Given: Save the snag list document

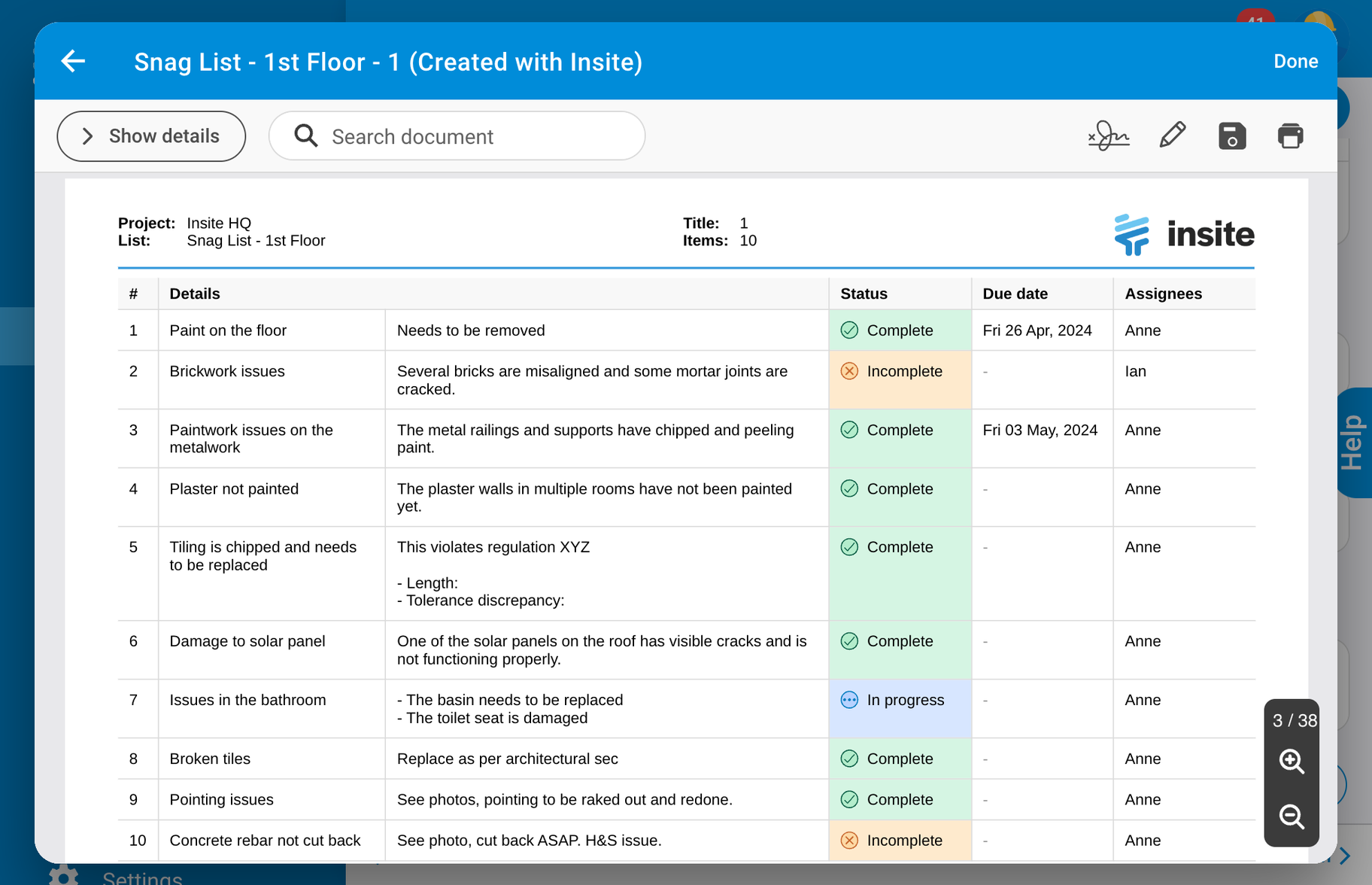Looking at the screenshot, I should click(1231, 135).
